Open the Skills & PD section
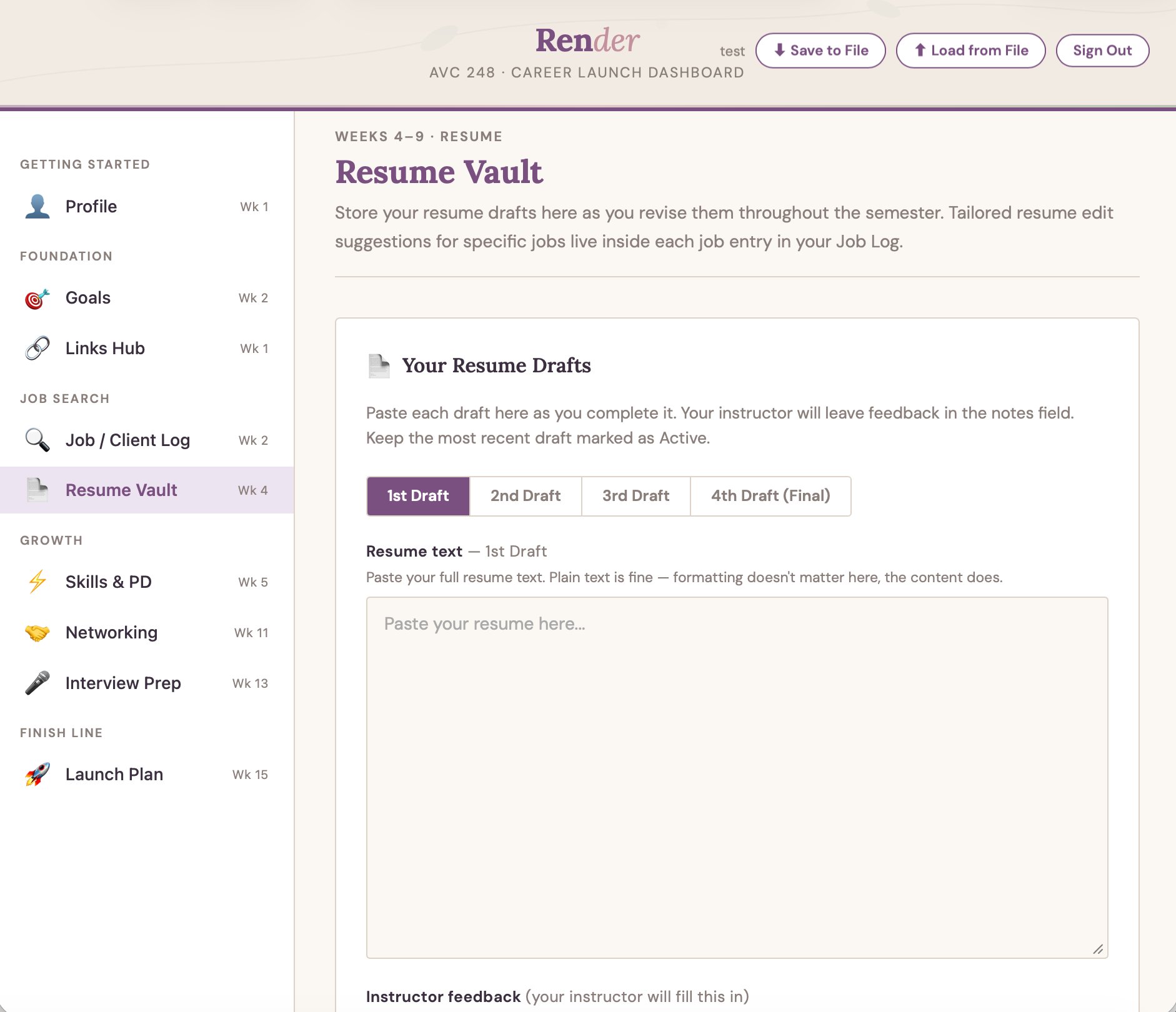 click(x=147, y=582)
